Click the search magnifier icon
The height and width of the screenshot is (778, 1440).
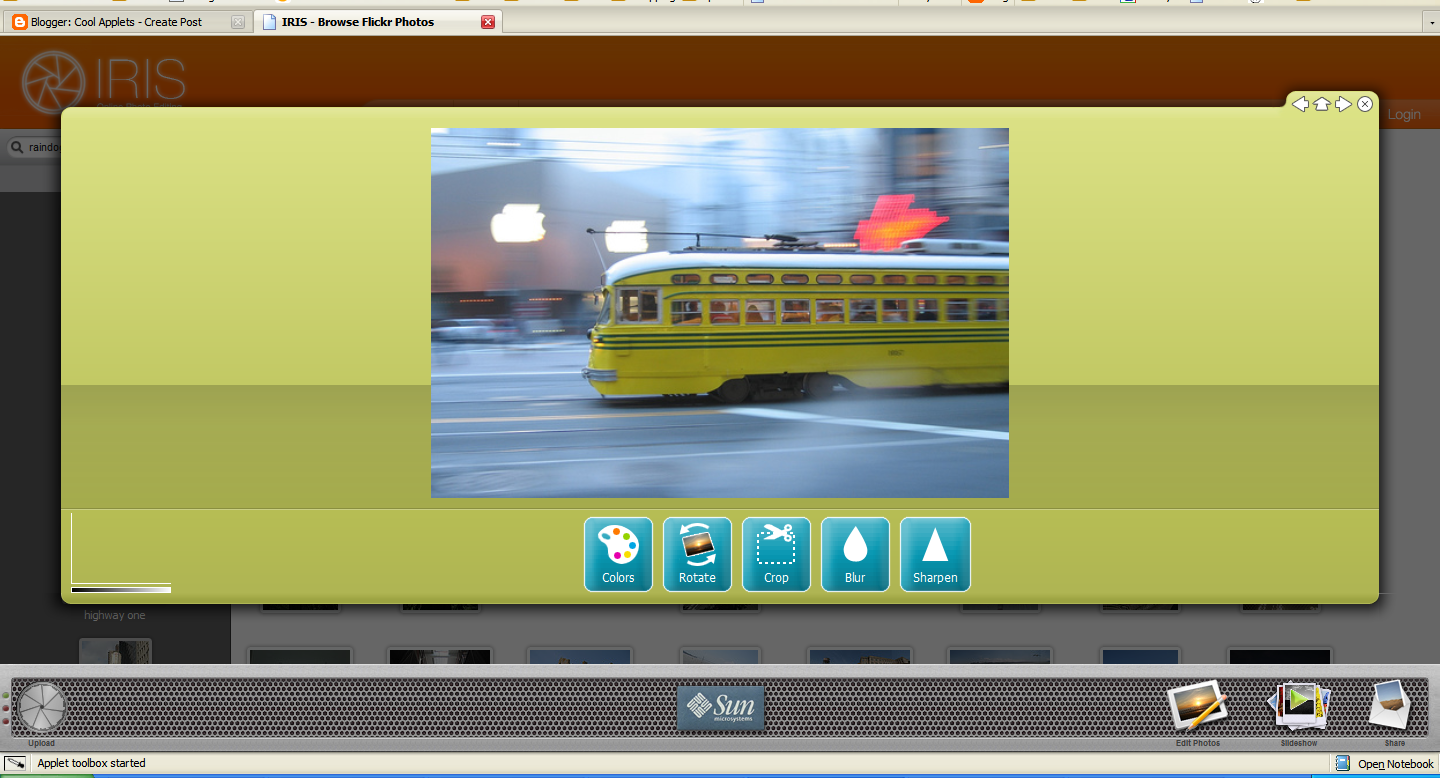click(x=17, y=148)
